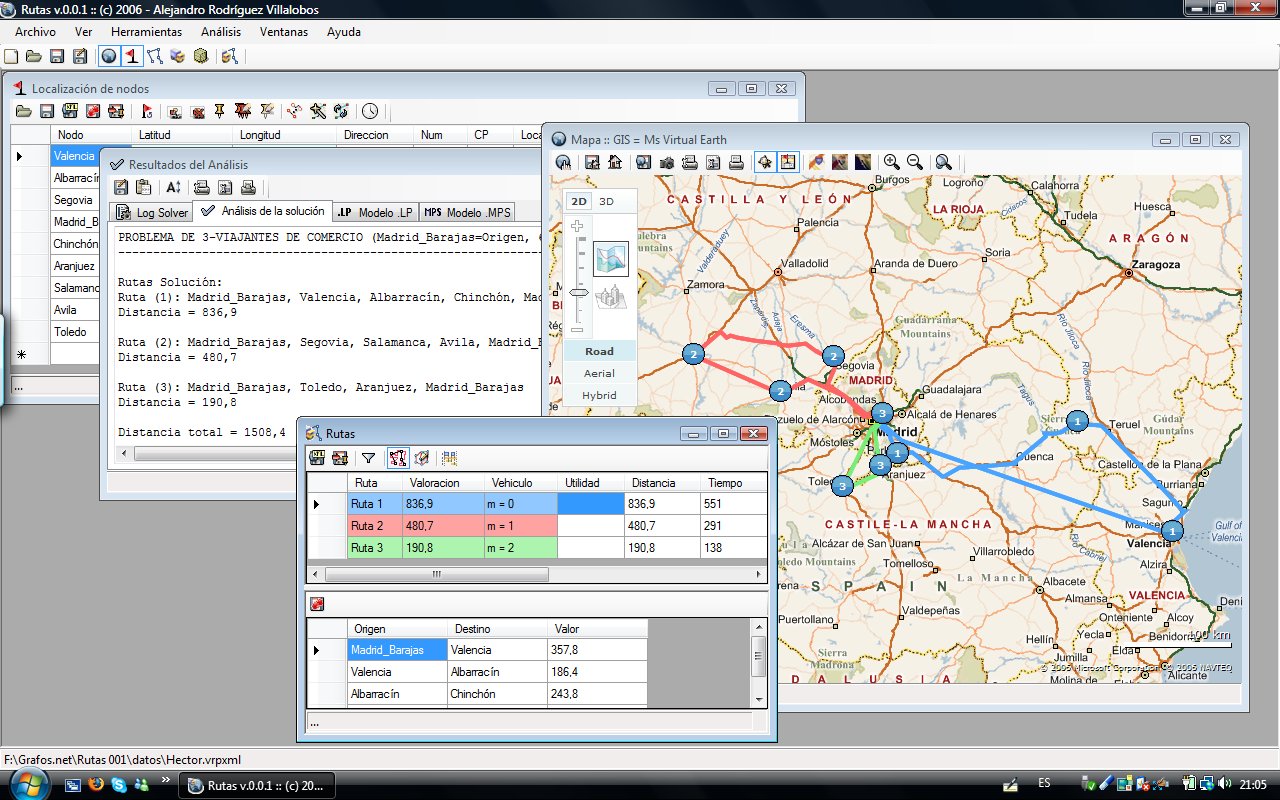This screenshot has width=1280, height=800.
Task: Click the home icon in map toolbar
Action: (615, 162)
